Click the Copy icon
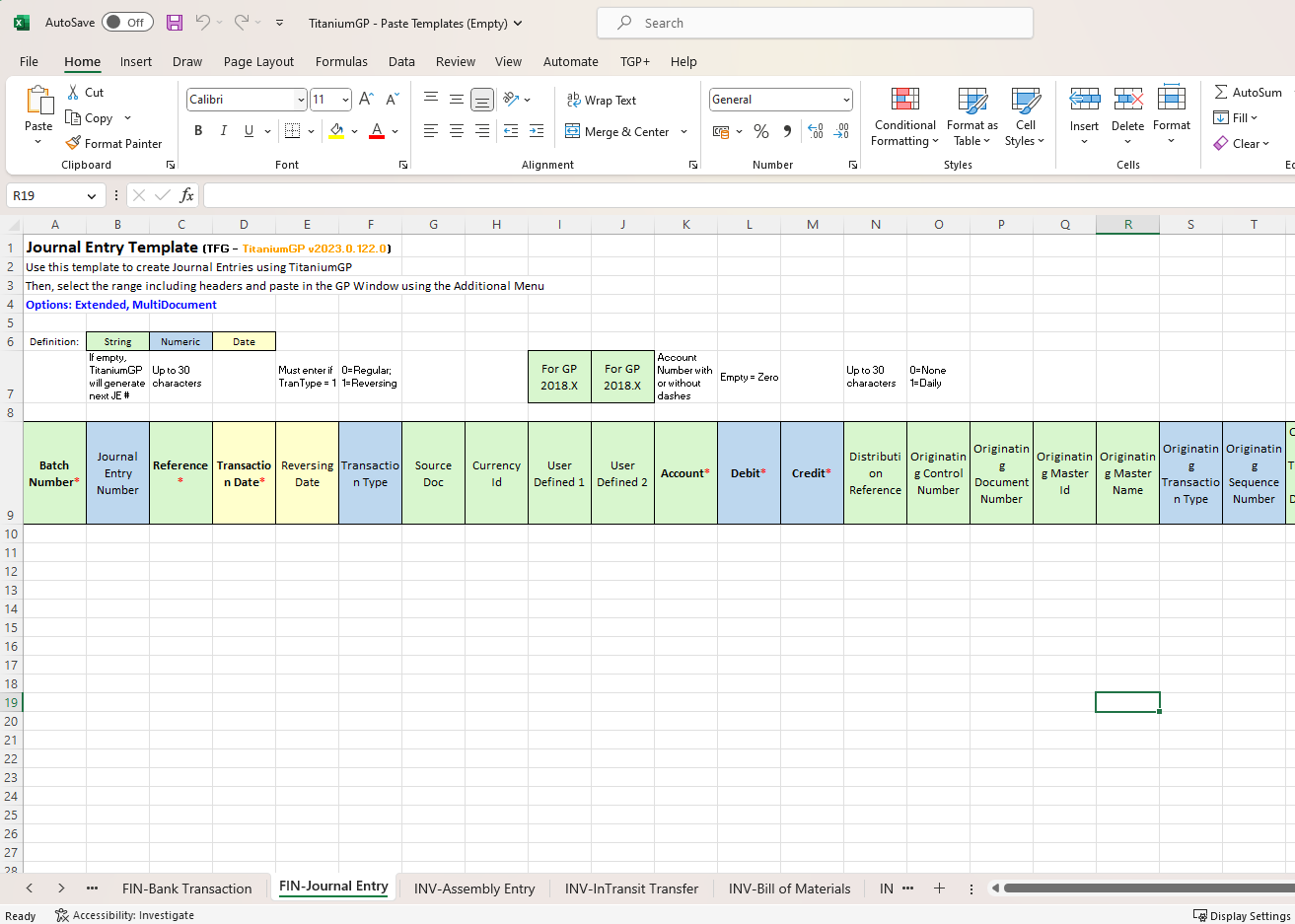Screen dimensions: 1295x924 point(73,117)
